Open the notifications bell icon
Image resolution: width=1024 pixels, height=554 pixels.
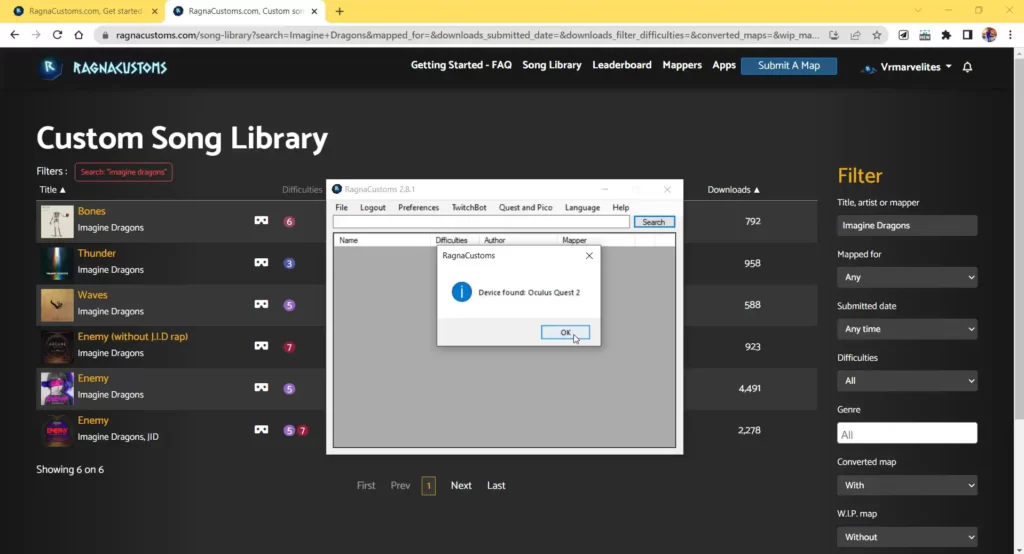click(x=967, y=67)
